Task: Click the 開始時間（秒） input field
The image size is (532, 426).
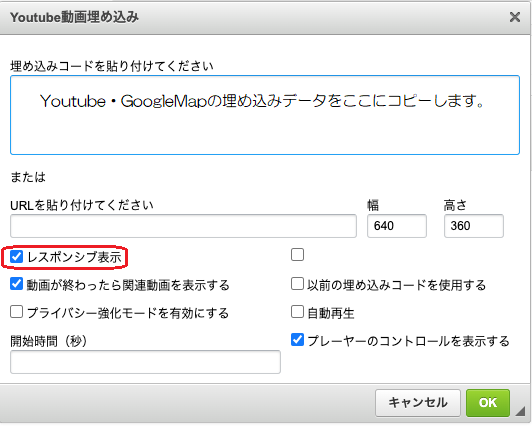Action: point(145,362)
